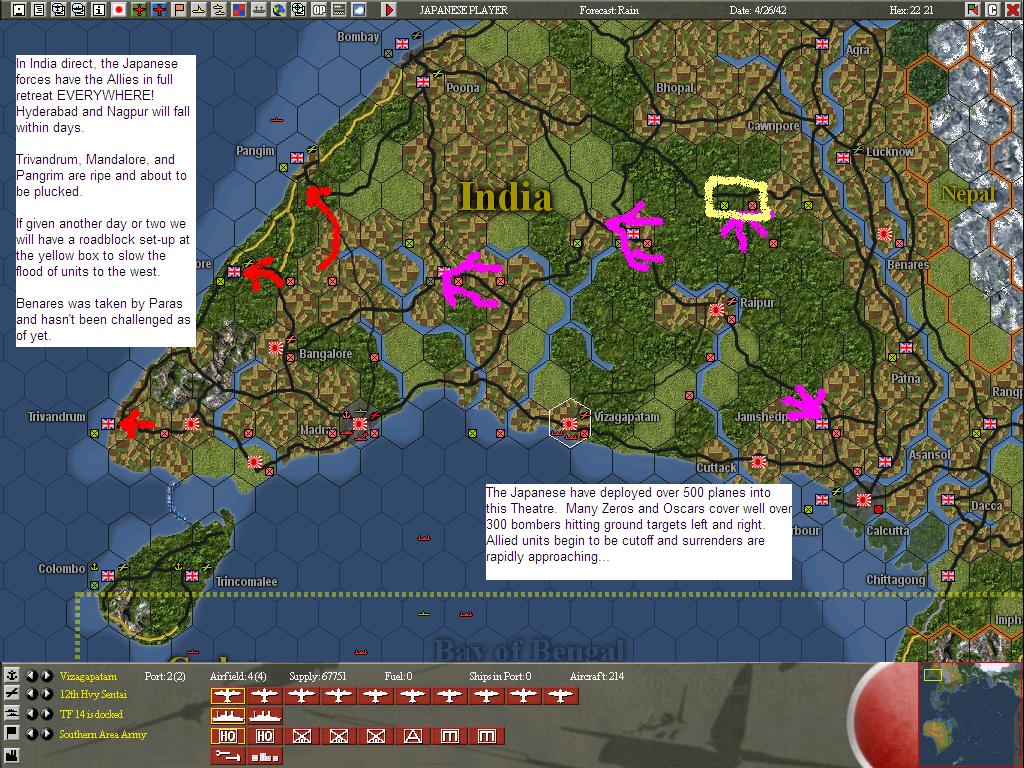Open the 12th Hvy Sentai link
The width and height of the screenshot is (1024, 768).
93,695
